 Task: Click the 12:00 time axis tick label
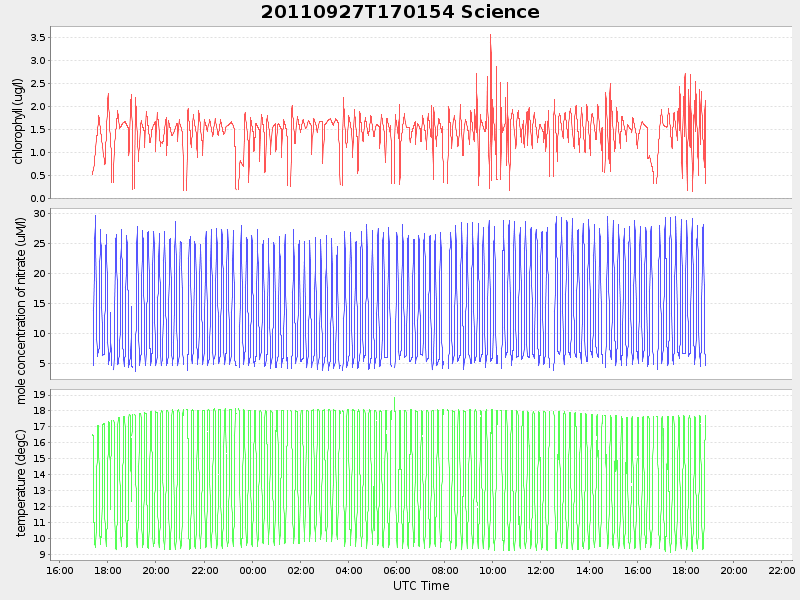click(x=540, y=571)
